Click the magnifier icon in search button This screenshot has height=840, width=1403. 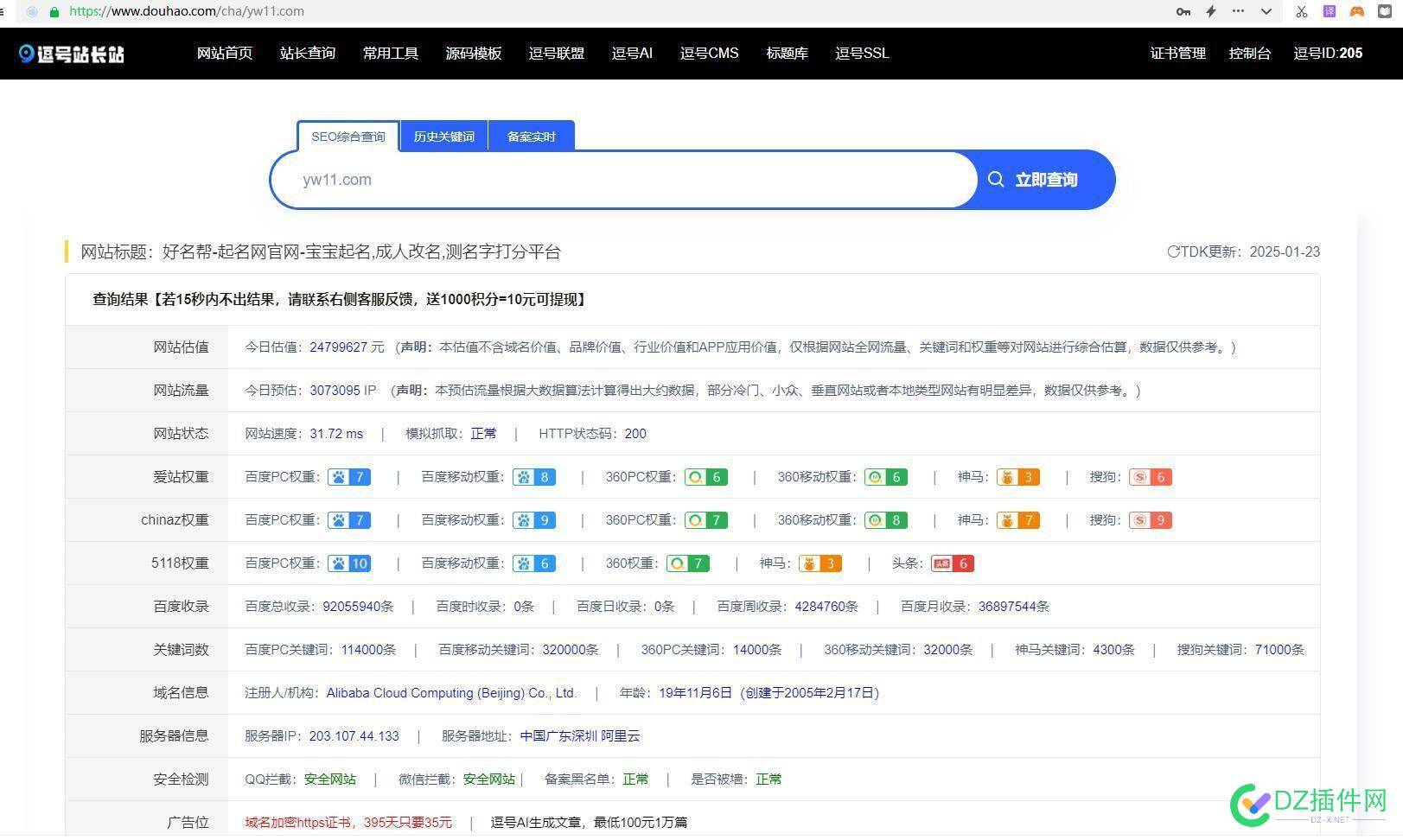tap(996, 180)
